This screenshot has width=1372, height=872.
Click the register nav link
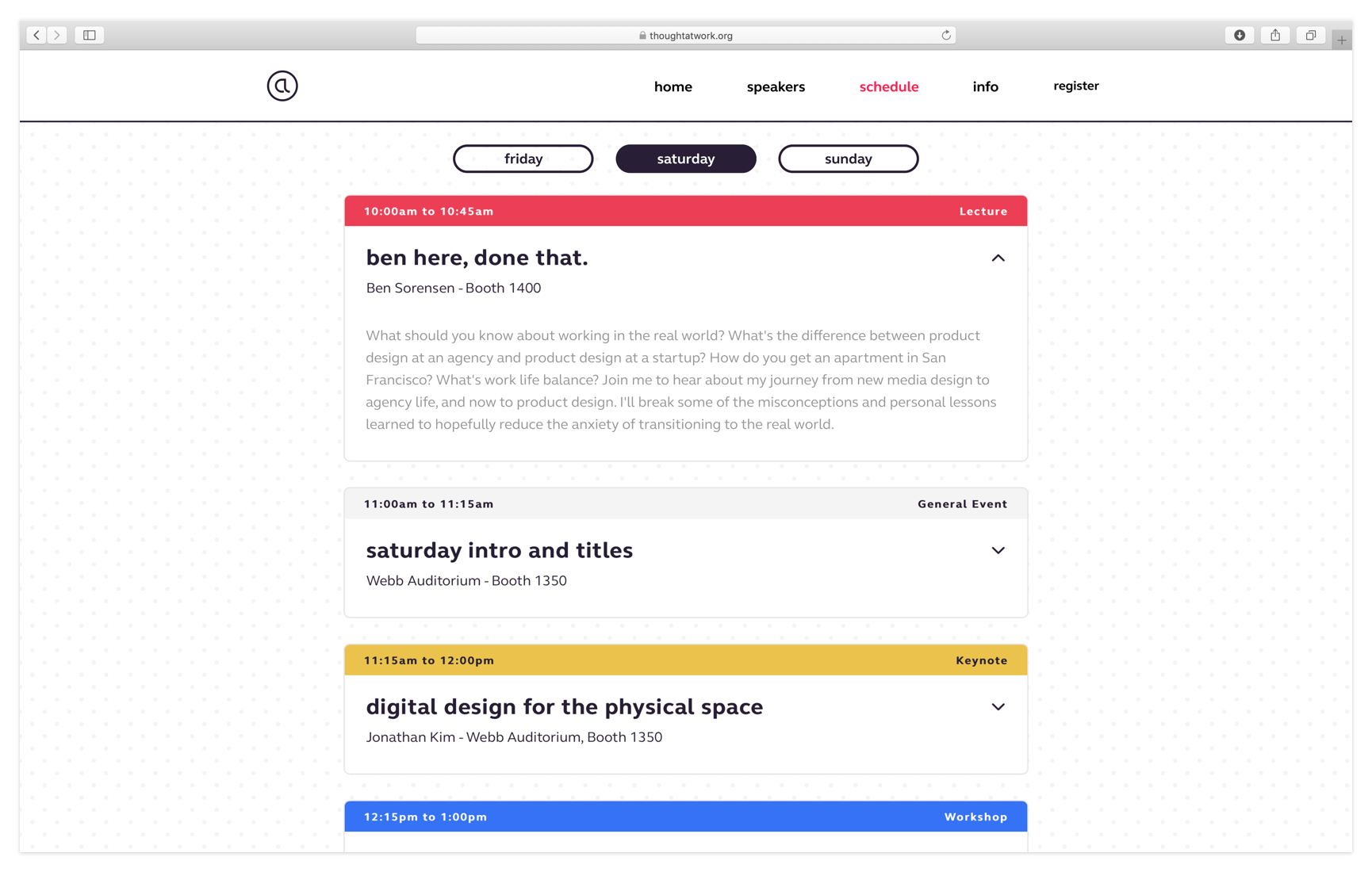click(x=1076, y=86)
